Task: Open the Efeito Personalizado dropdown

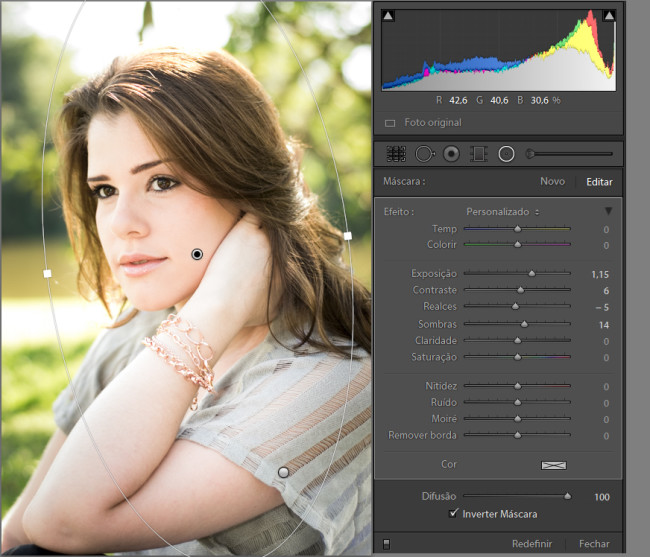Action: click(502, 212)
